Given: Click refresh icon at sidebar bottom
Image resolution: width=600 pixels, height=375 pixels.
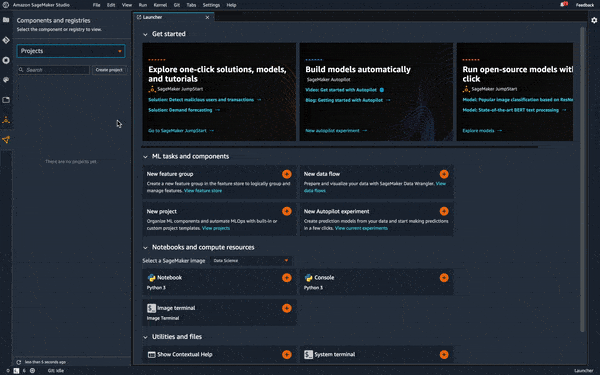Looking at the screenshot, I should pyautogui.click(x=18, y=362).
